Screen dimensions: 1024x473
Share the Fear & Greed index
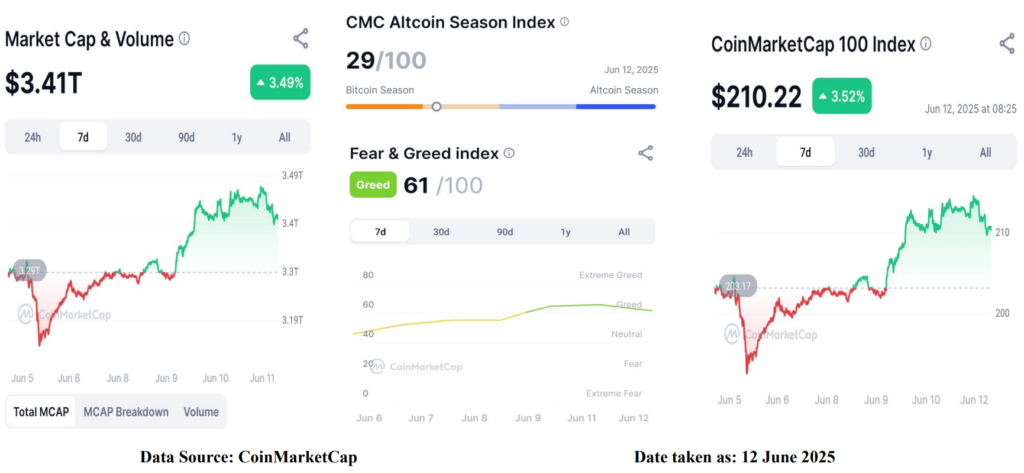(645, 154)
